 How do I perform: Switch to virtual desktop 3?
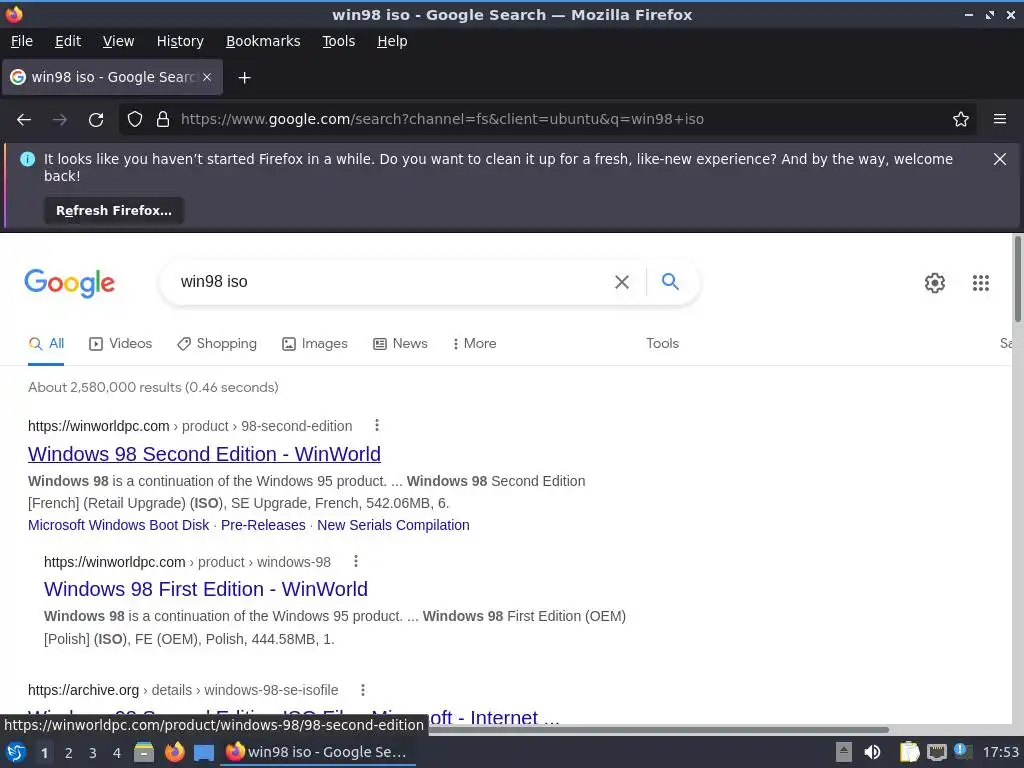tap(93, 753)
